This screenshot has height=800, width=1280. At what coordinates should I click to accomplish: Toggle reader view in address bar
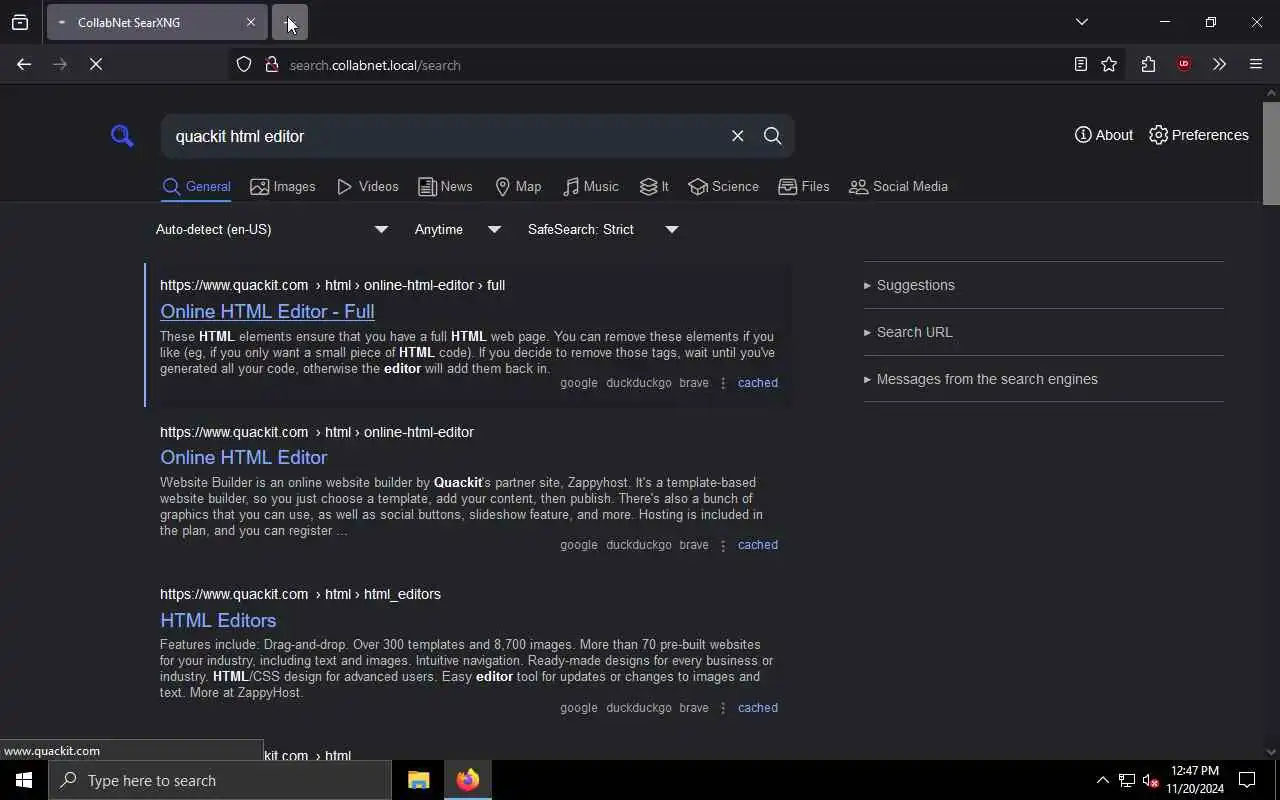(1080, 64)
